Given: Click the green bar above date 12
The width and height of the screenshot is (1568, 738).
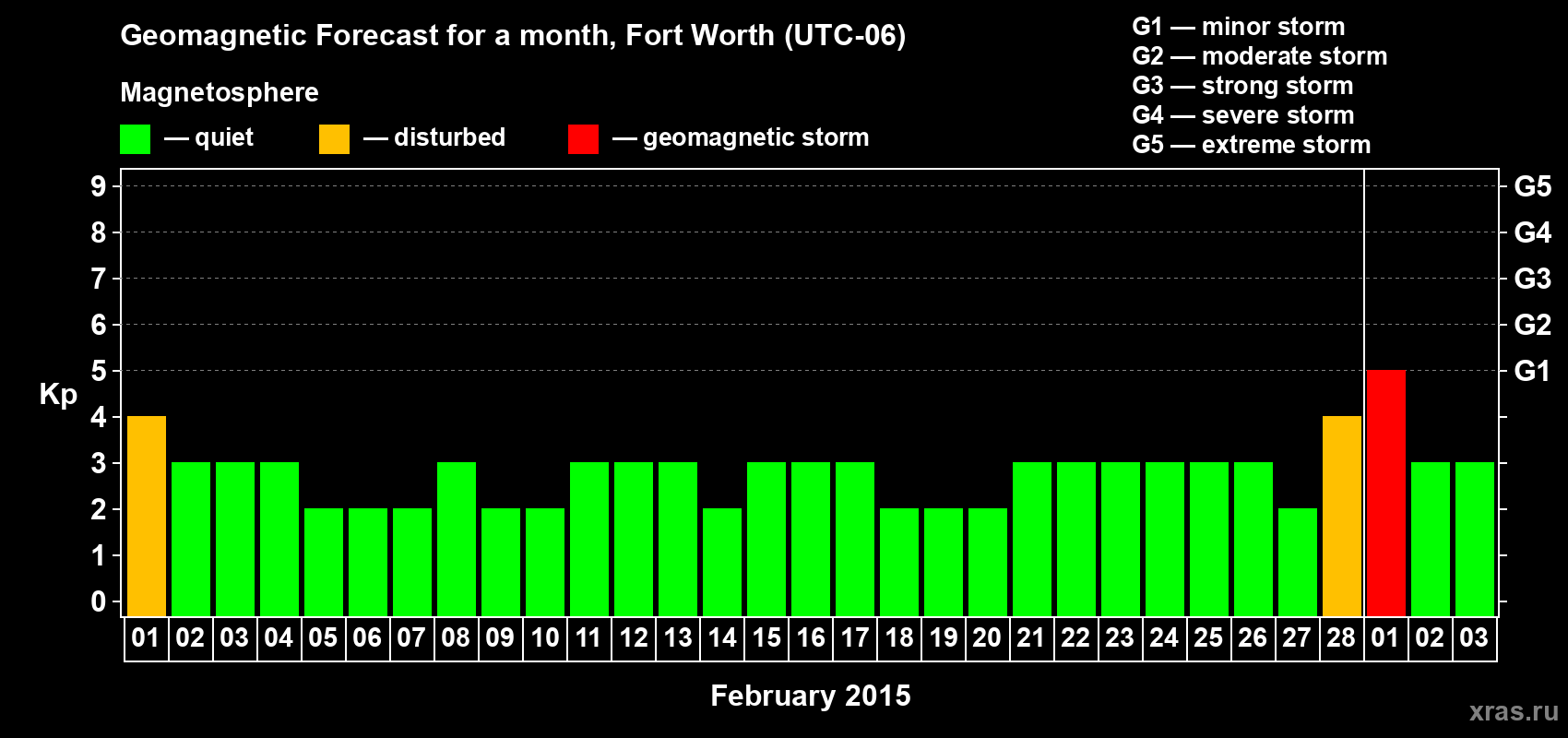Looking at the screenshot, I should coord(633,539).
